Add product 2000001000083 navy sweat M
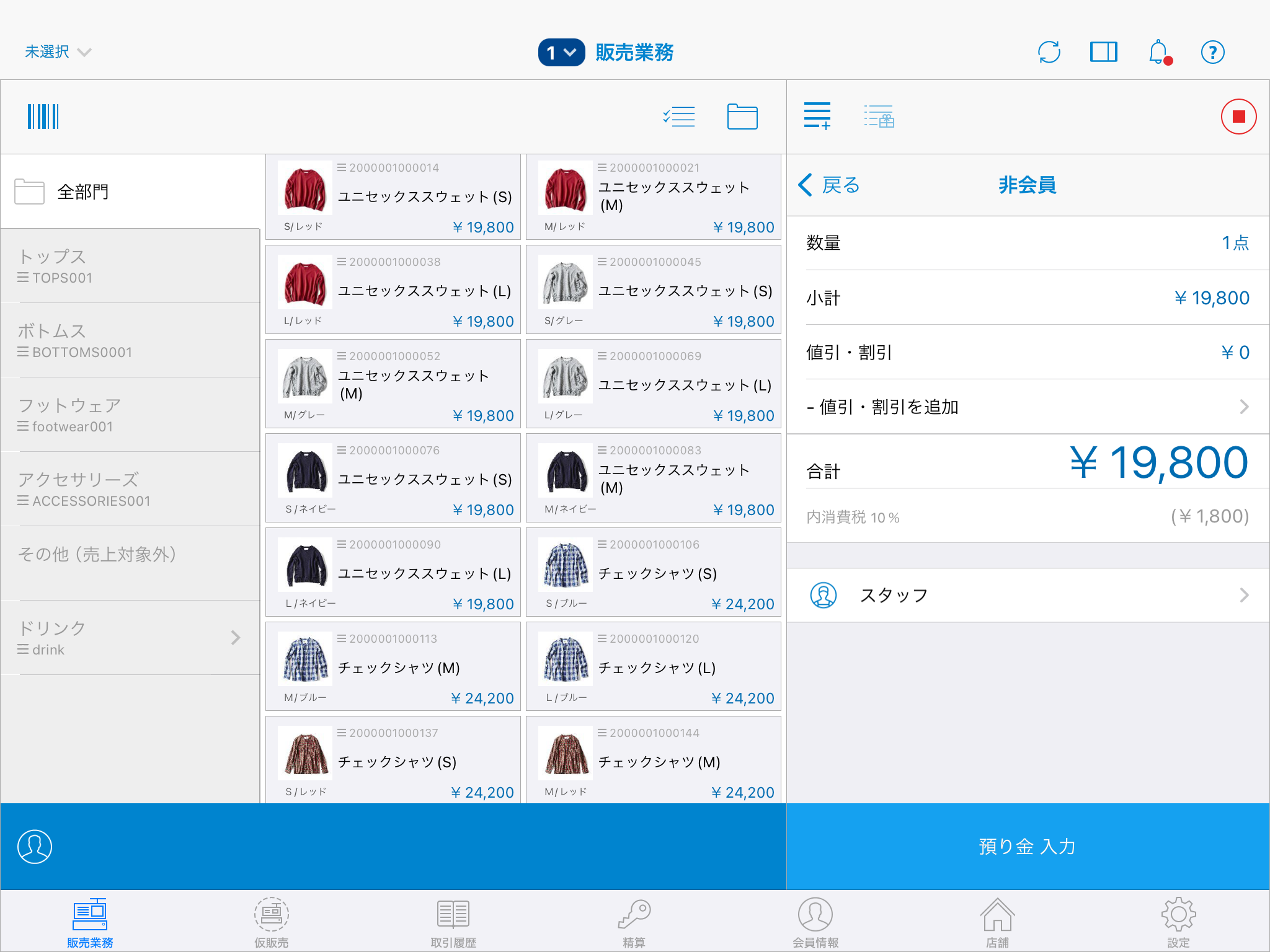1270x952 pixels. 654,478
